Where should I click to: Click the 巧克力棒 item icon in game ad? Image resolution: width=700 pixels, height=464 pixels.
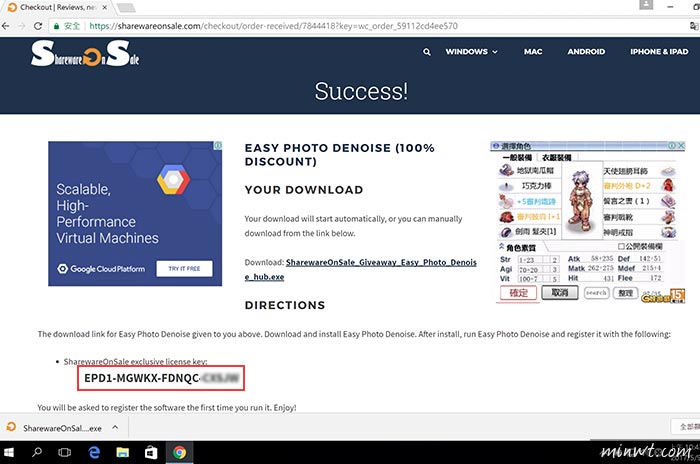506,186
